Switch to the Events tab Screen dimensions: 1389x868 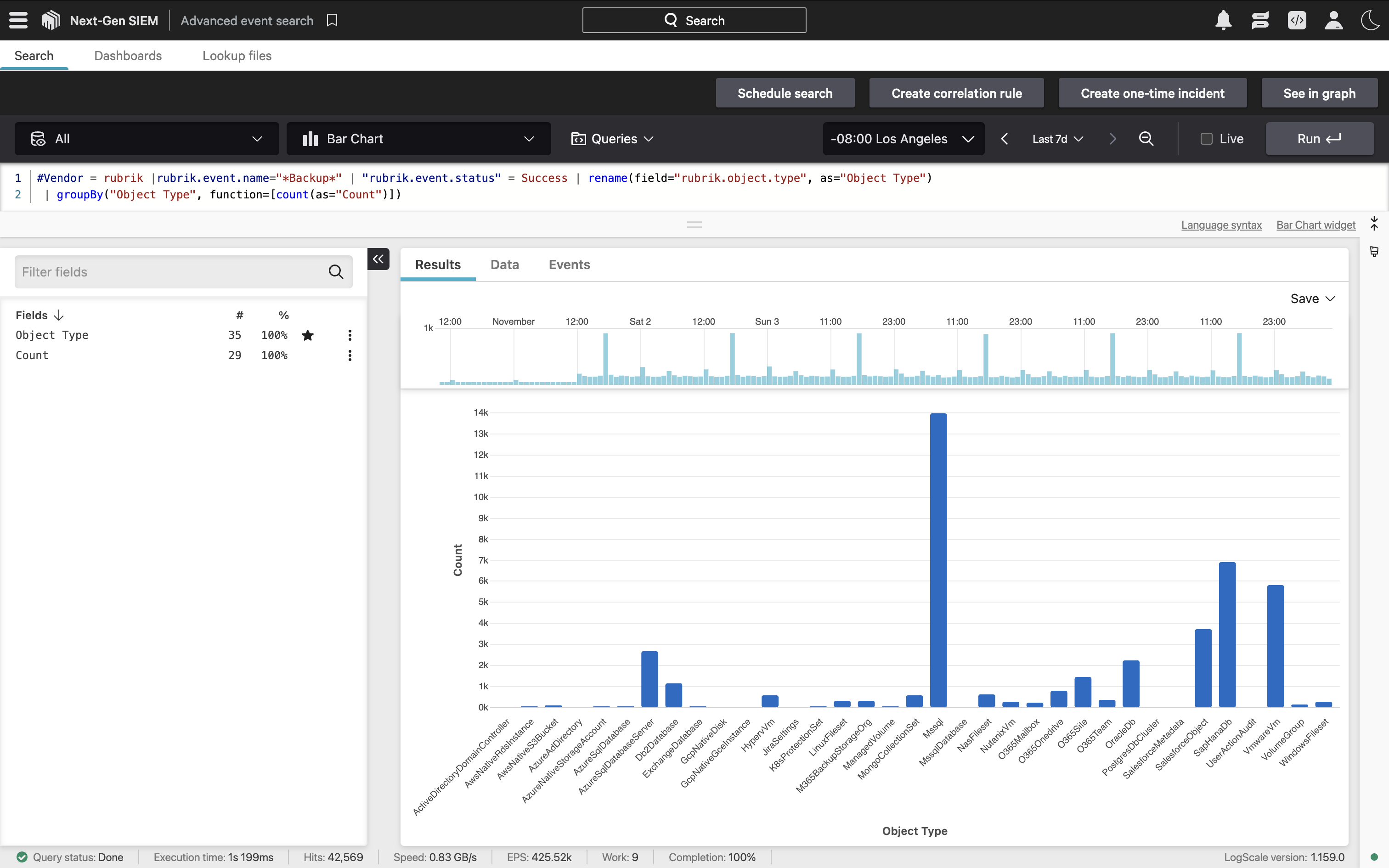(x=569, y=265)
